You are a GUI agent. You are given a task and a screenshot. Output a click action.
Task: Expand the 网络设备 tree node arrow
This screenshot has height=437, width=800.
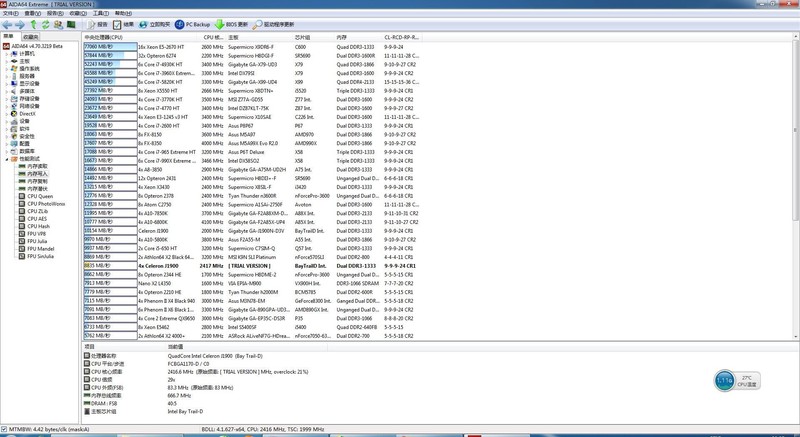(x=7, y=106)
